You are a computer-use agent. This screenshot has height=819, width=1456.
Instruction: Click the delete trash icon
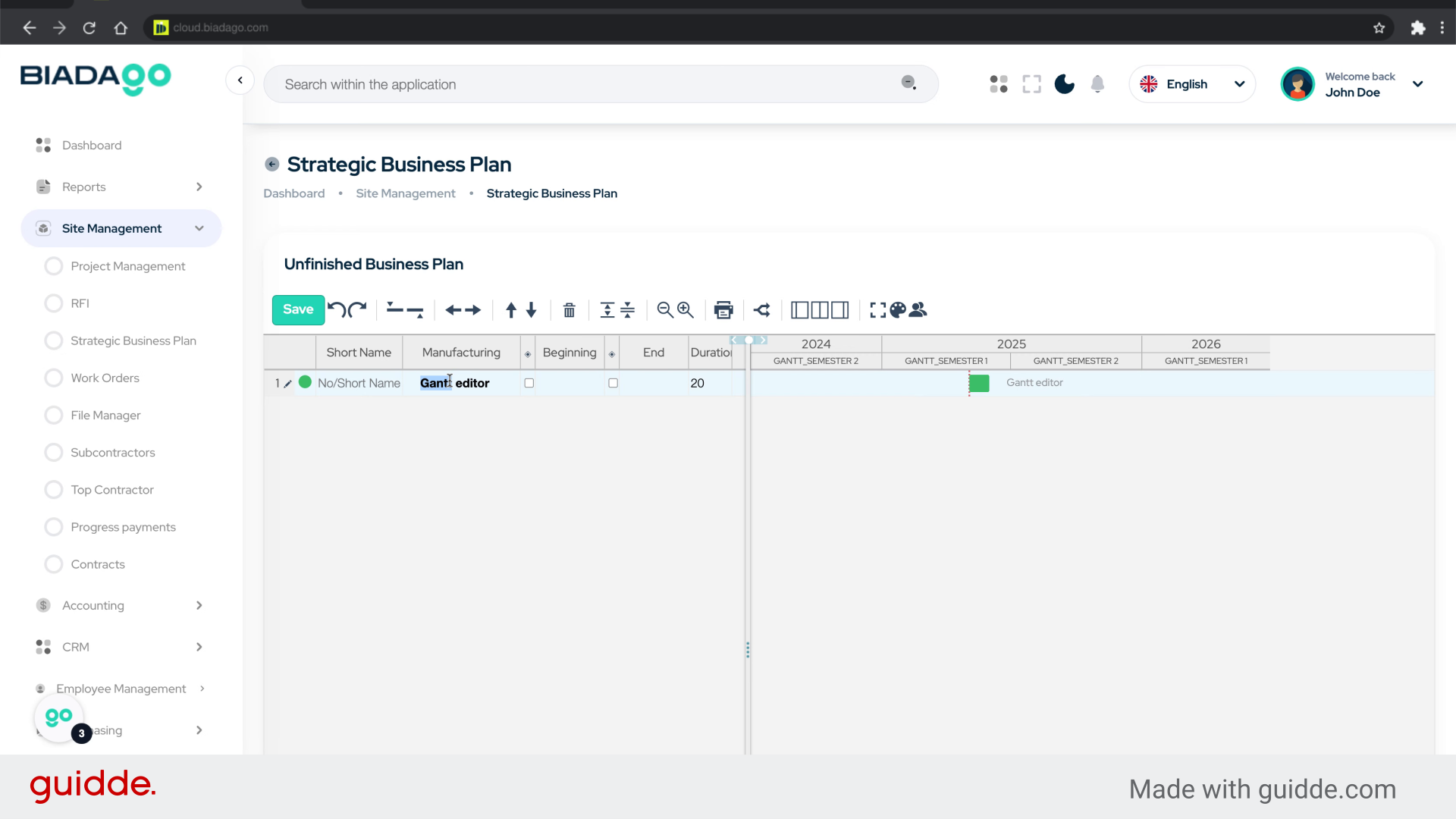[x=570, y=309]
